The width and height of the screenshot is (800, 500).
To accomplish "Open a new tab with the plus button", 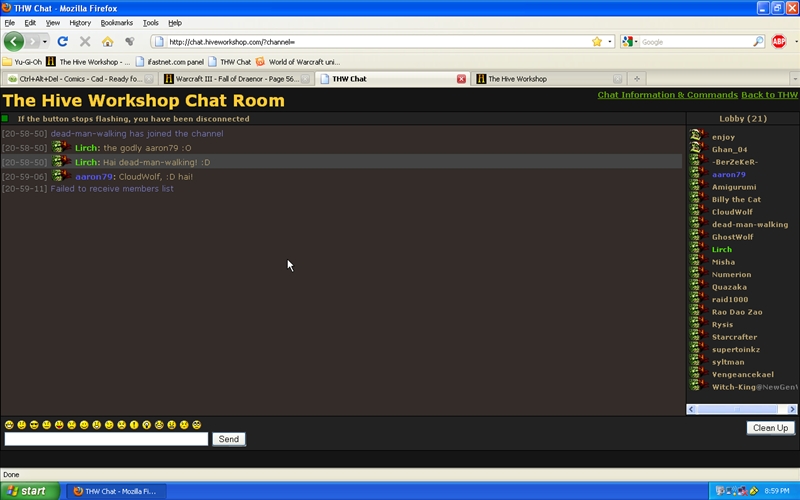I will point(636,79).
